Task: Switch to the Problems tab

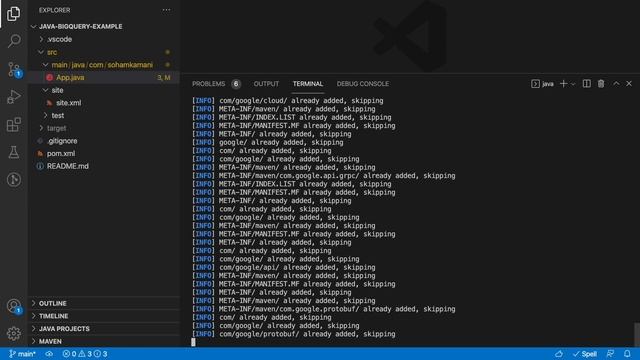Action: [x=209, y=84]
